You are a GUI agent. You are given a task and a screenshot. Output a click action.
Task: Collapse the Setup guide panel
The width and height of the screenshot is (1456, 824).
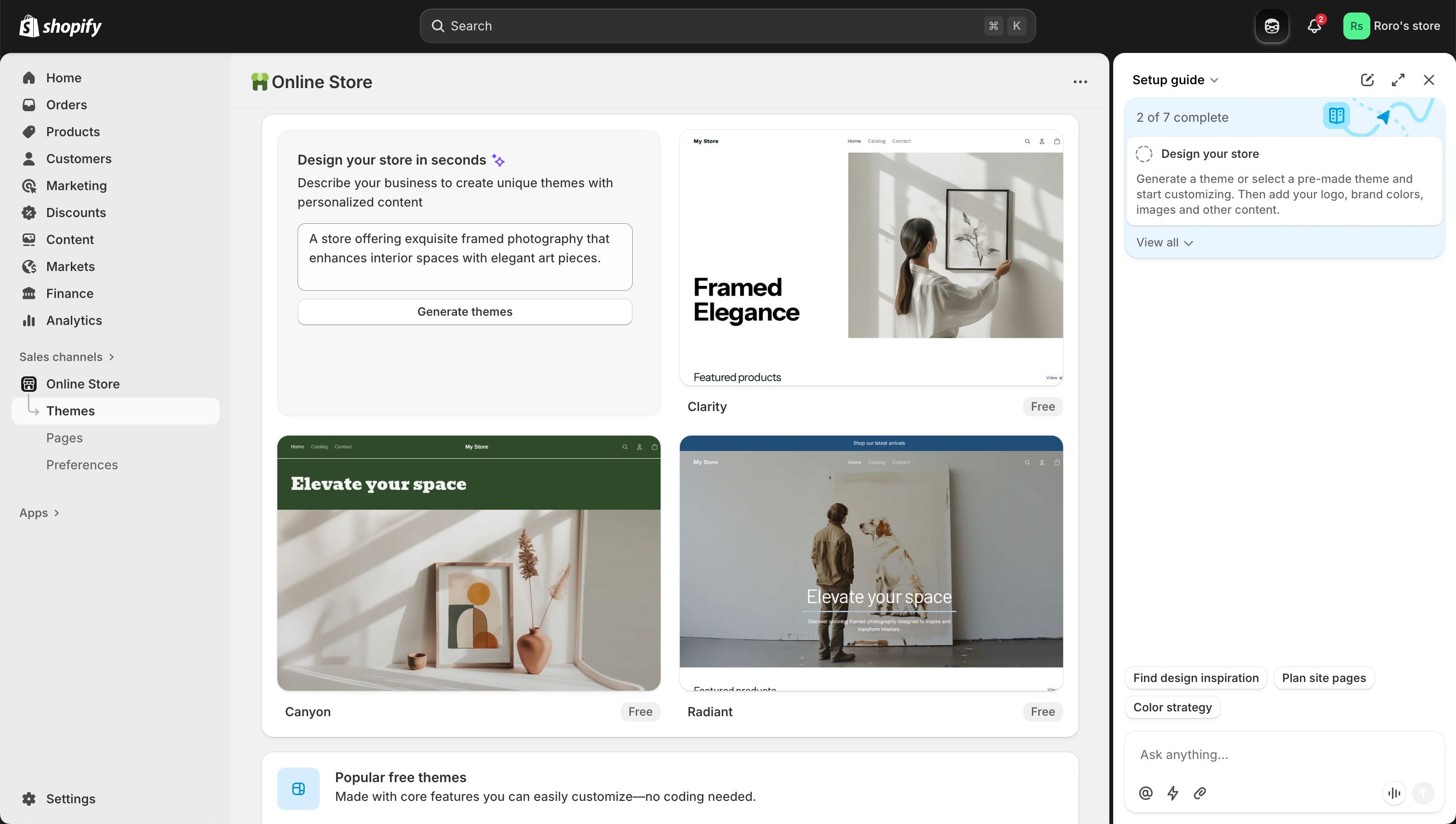click(1214, 80)
